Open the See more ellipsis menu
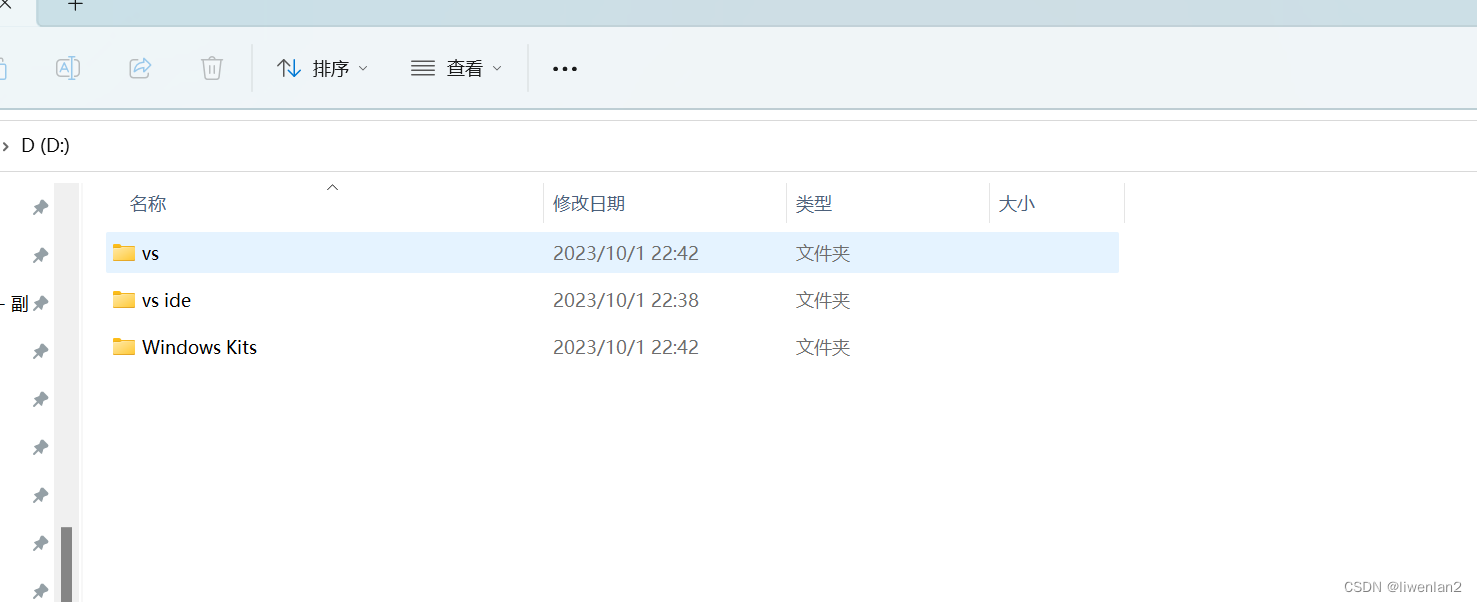 click(565, 68)
